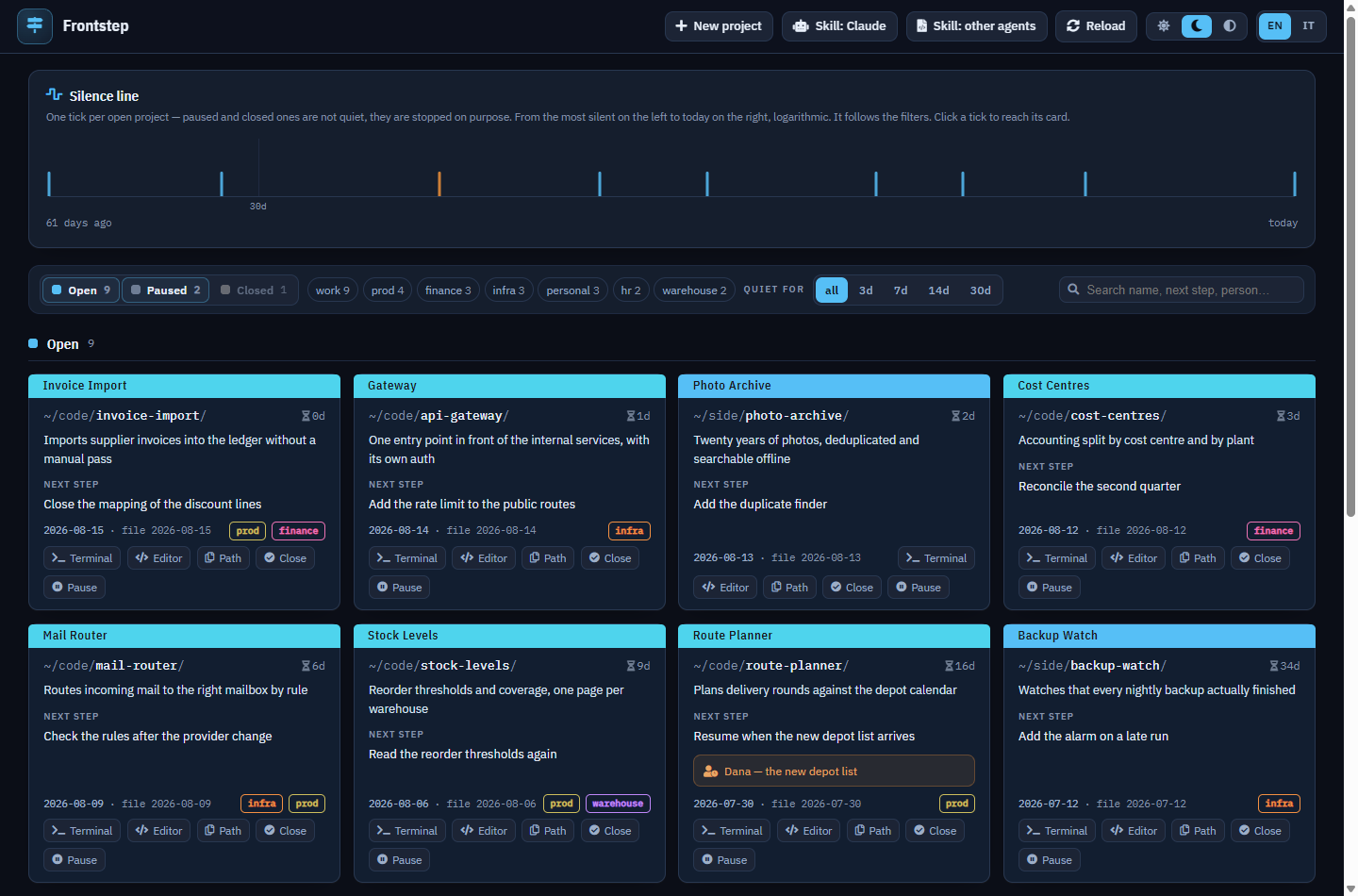Open Terminal for Stock Levels
Viewport: 1358px width, 896px height.
[407, 831]
